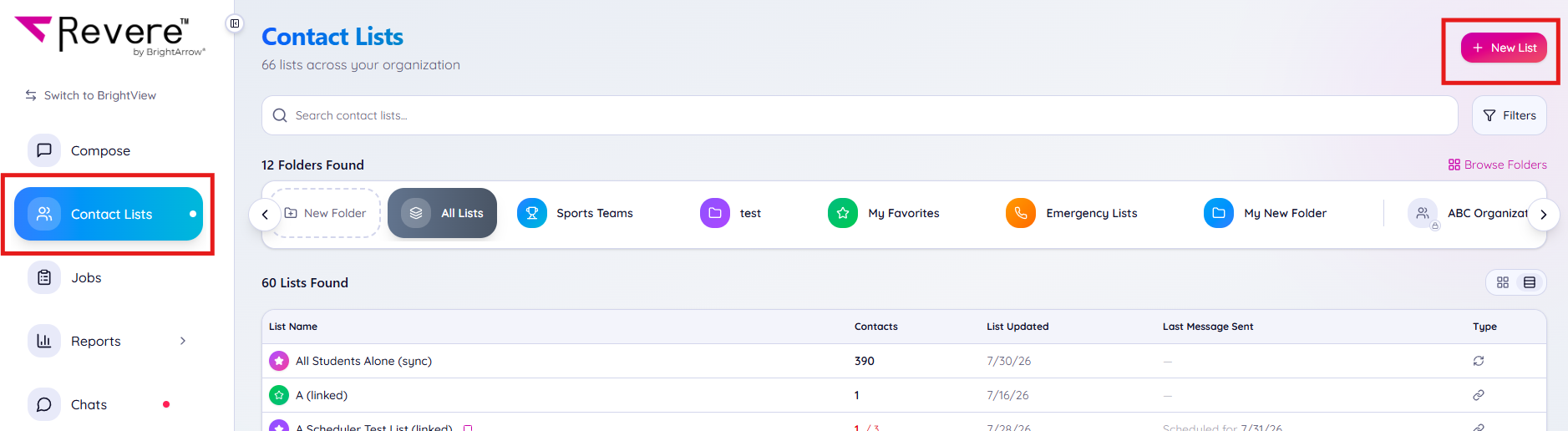Image resolution: width=1568 pixels, height=431 pixels.
Task: Create a New Folder
Action: click(x=325, y=213)
